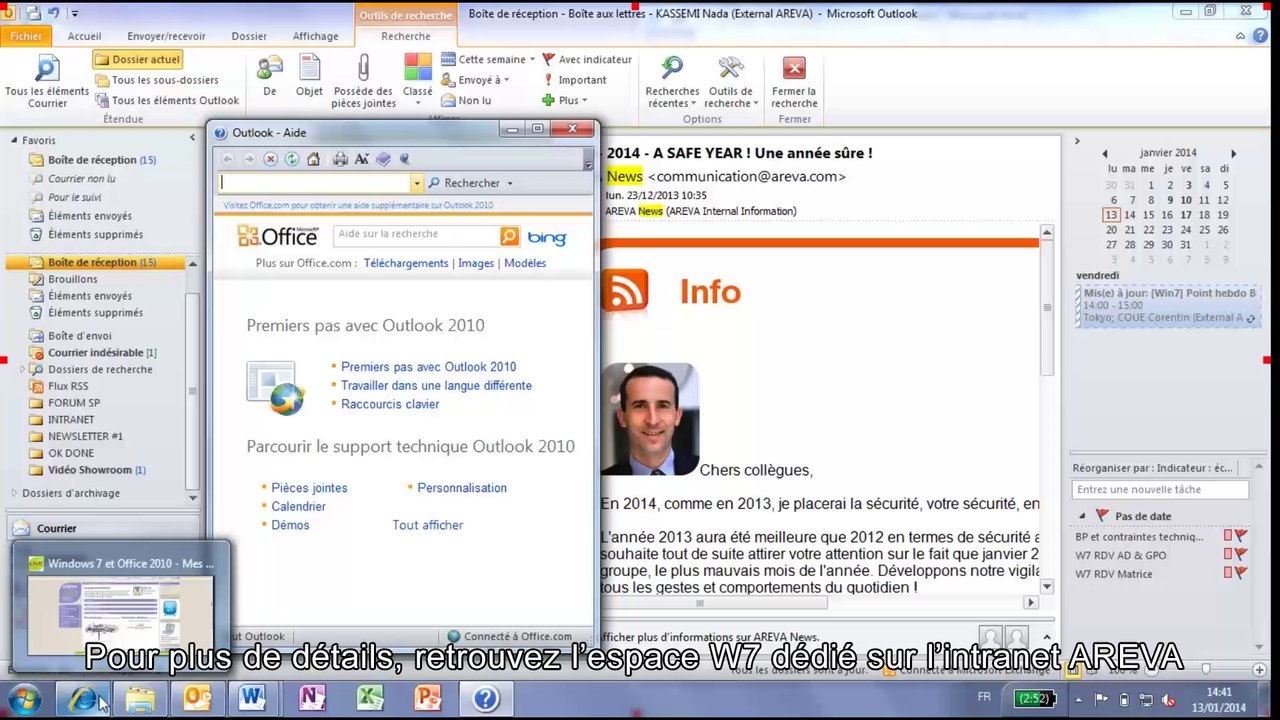Image resolution: width=1280 pixels, height=720 pixels.
Task: Expand Dossiers d'archivage tree
Action: point(13,493)
